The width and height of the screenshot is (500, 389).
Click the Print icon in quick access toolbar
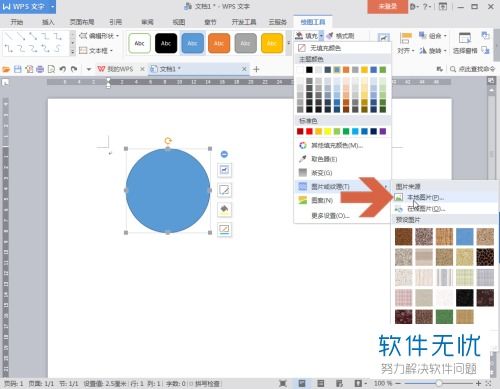40,69
